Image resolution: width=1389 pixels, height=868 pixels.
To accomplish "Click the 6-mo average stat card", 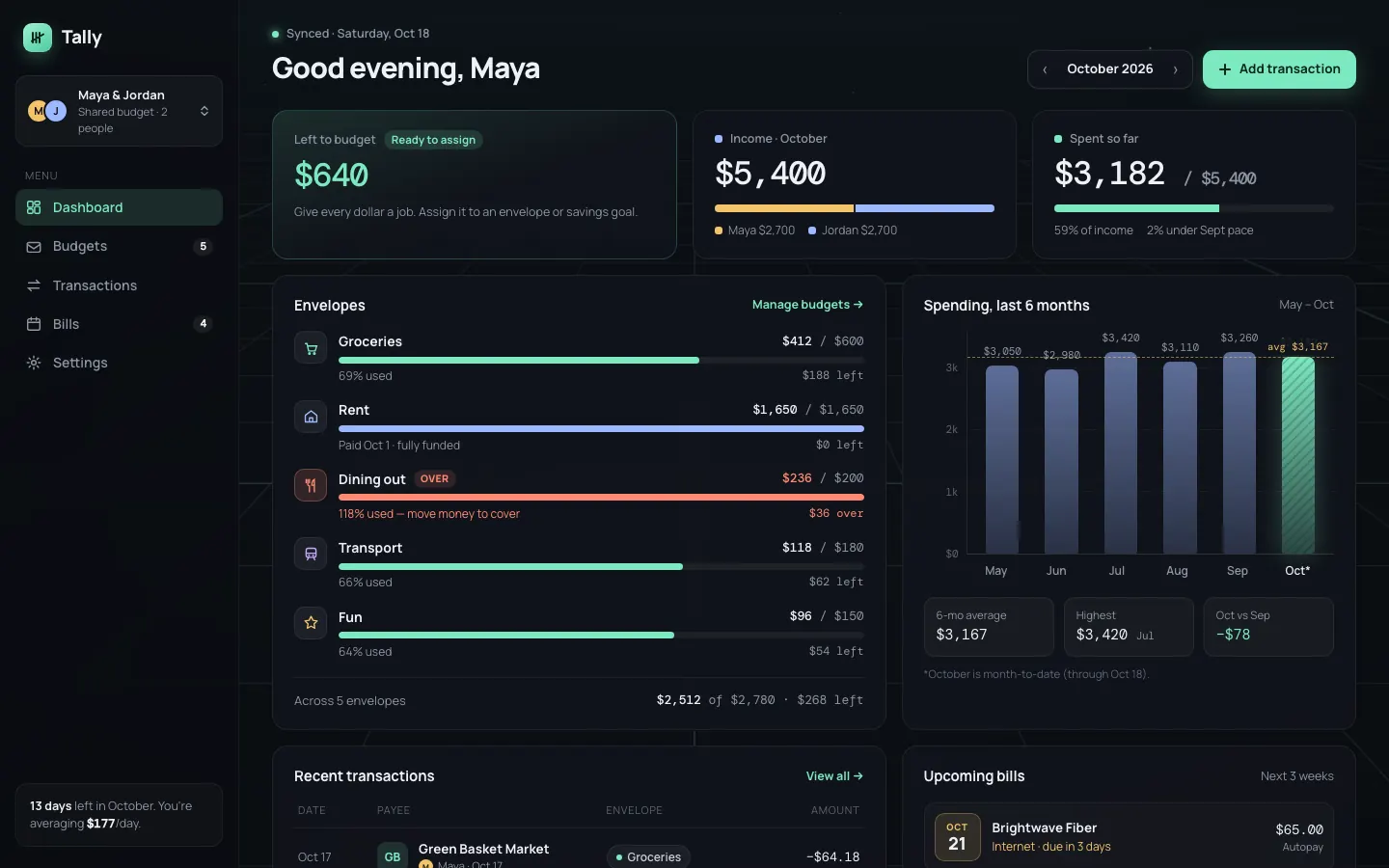I will 989,627.
